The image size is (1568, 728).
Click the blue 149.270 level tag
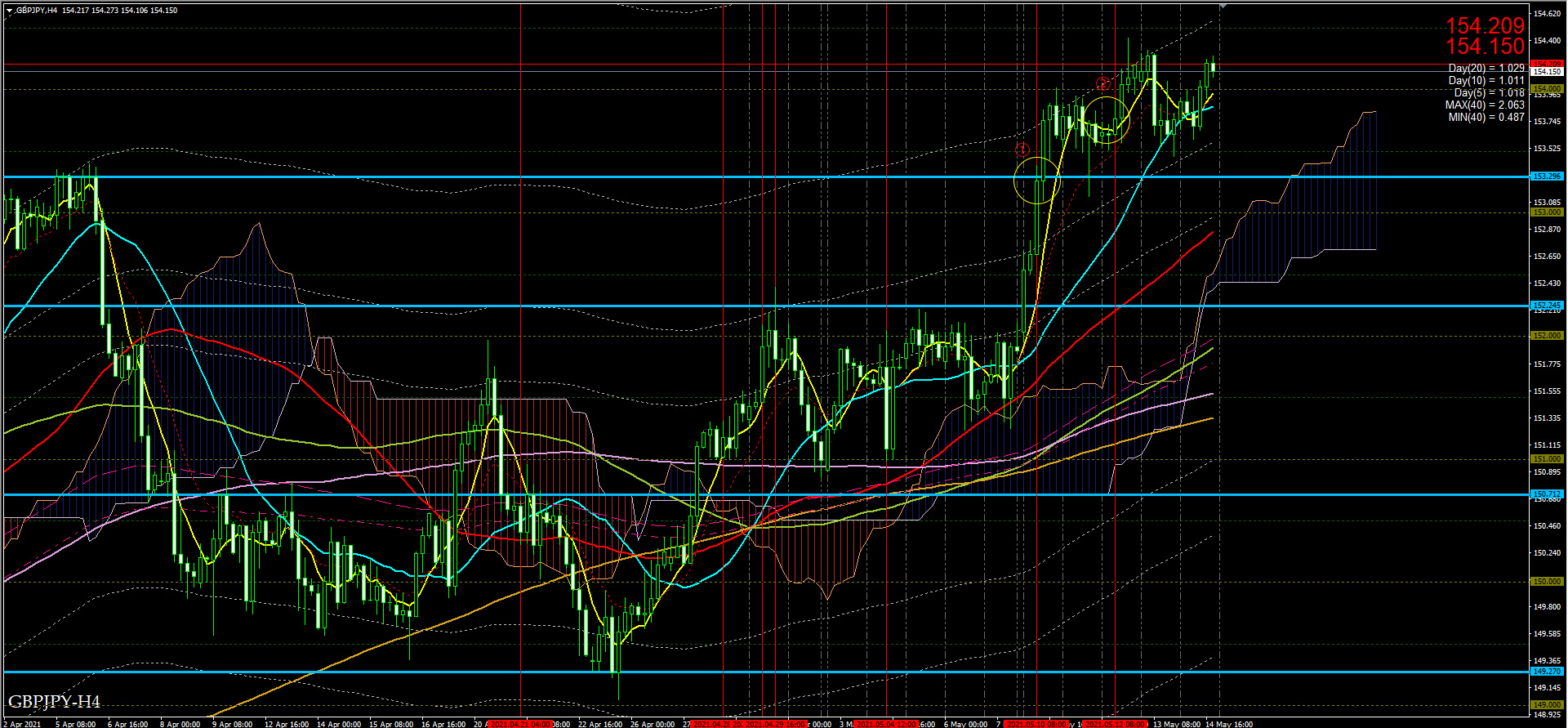[x=1547, y=672]
